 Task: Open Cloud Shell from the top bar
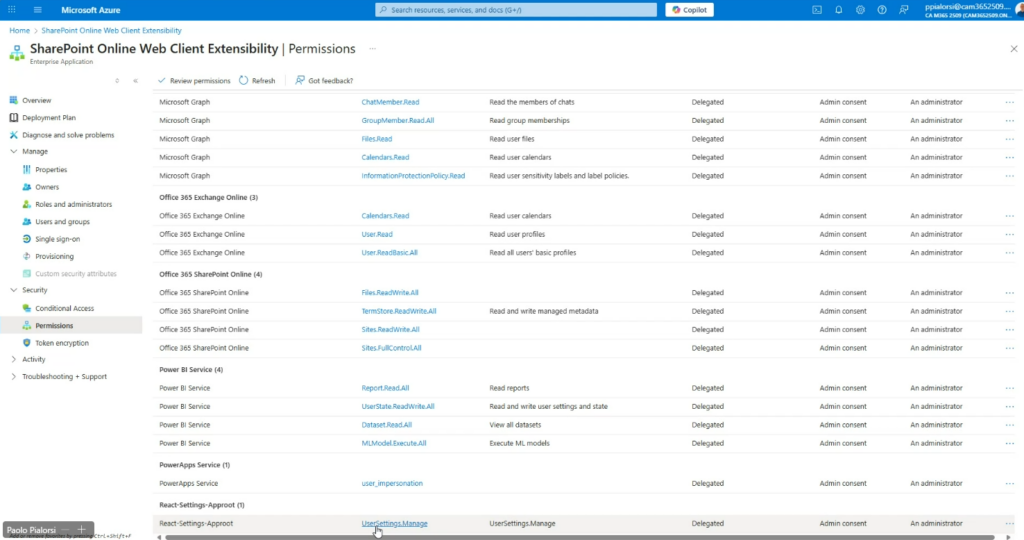tap(817, 10)
